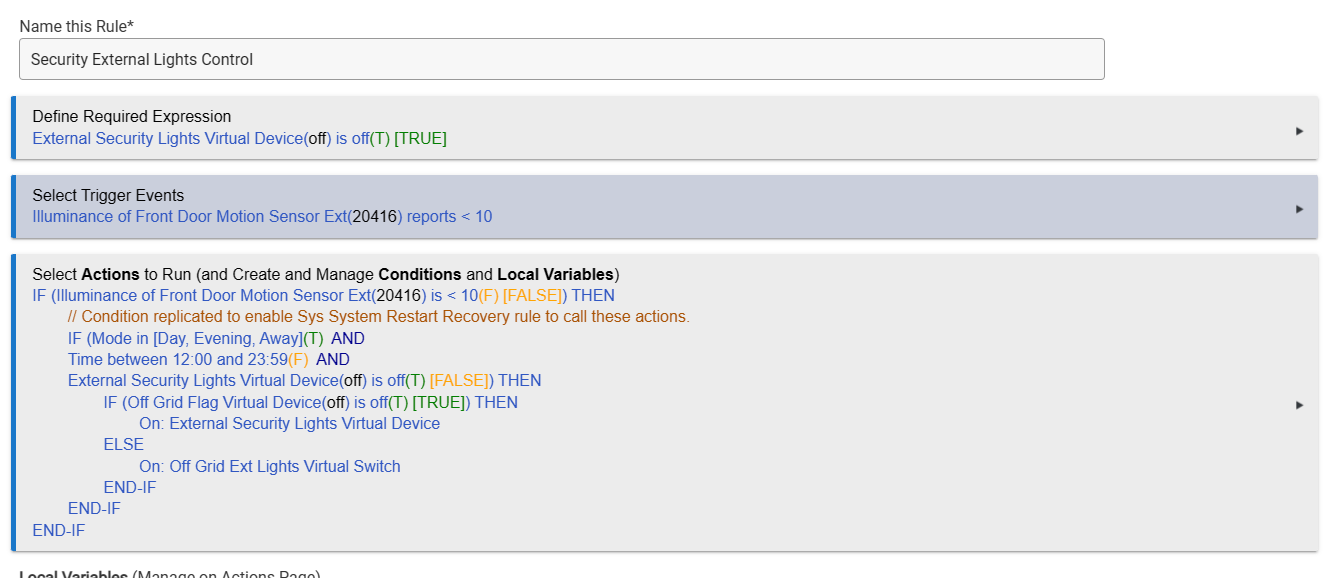The width and height of the screenshot is (1338, 578).
Task: Open the Select Actions to Run heading
Action: [x=325, y=274]
